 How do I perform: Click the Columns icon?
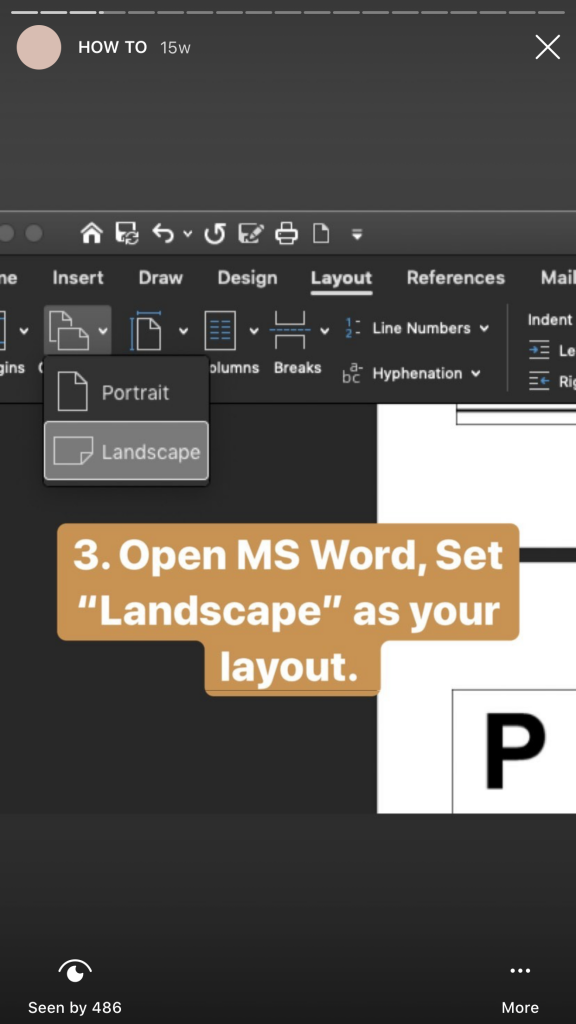219,330
